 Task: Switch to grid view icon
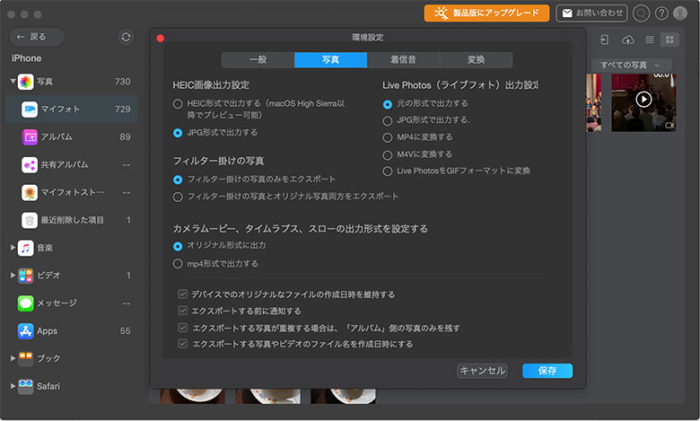[x=670, y=40]
